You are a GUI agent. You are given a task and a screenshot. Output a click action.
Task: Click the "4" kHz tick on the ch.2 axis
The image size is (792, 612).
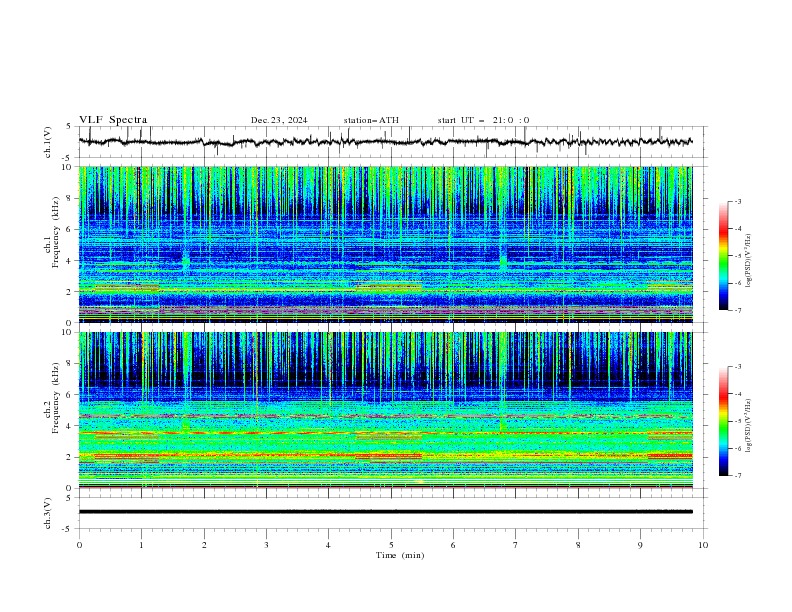(x=69, y=426)
